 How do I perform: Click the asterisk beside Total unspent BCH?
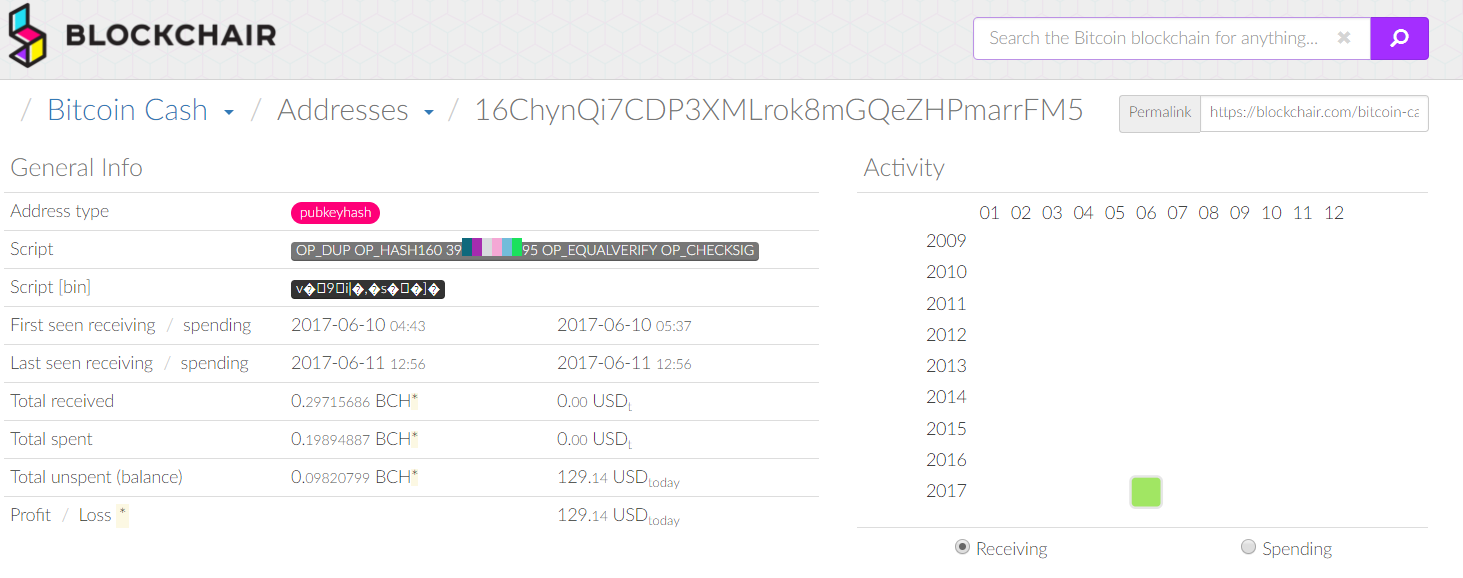click(414, 476)
